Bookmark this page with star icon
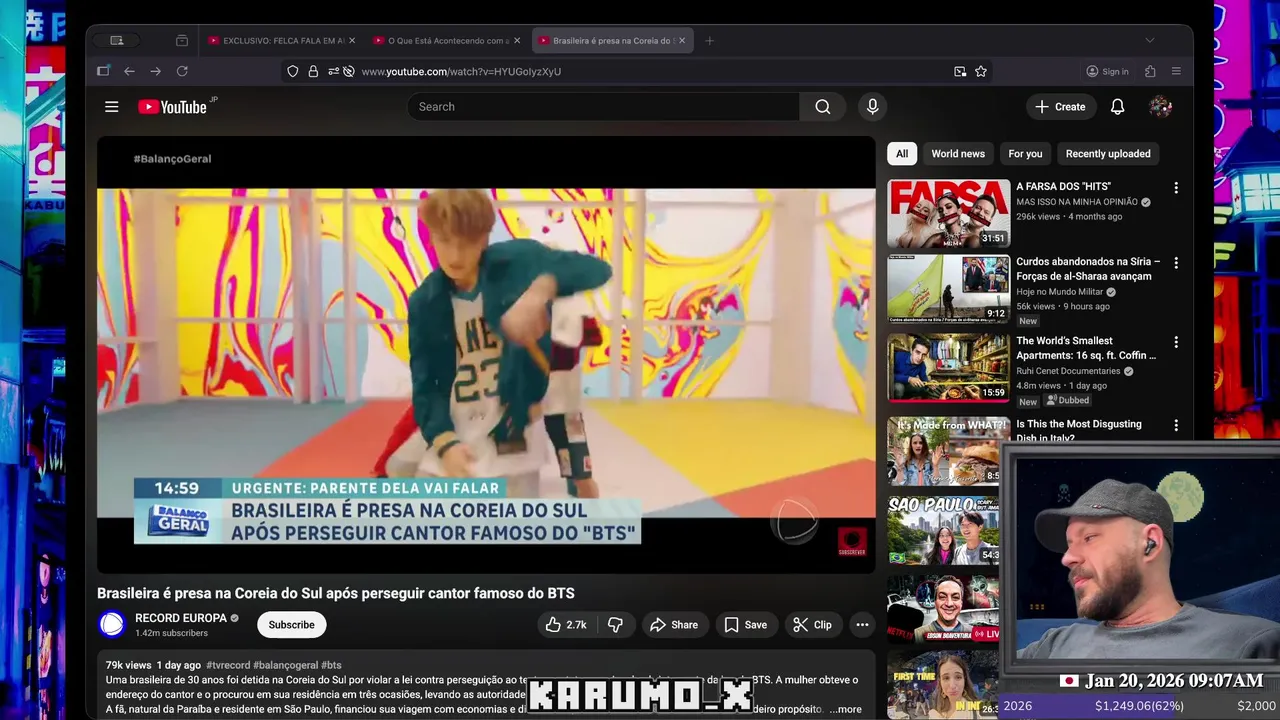Screen dimensions: 1280x720 pos(981,72)
